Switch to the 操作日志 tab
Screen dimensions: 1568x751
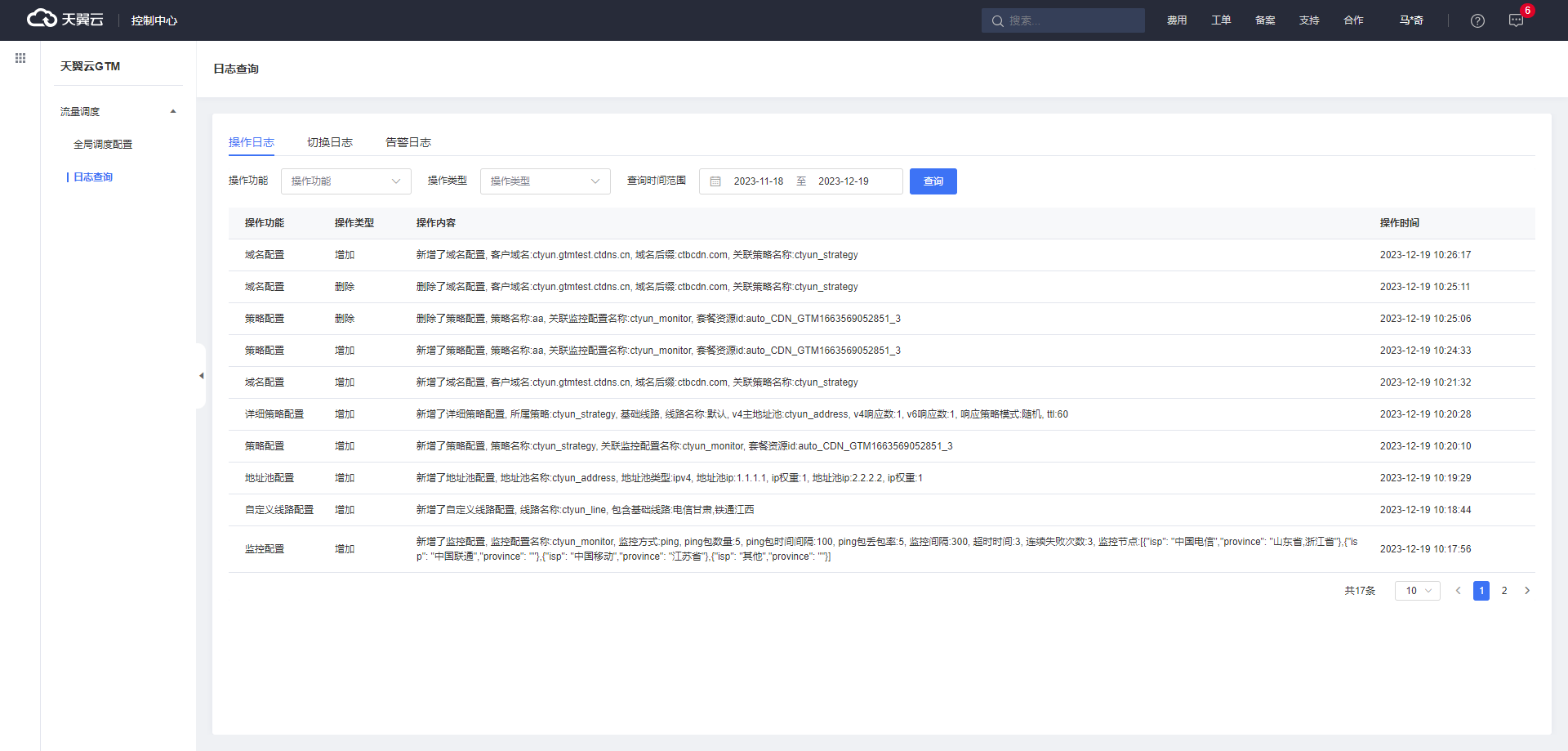pyautogui.click(x=252, y=142)
